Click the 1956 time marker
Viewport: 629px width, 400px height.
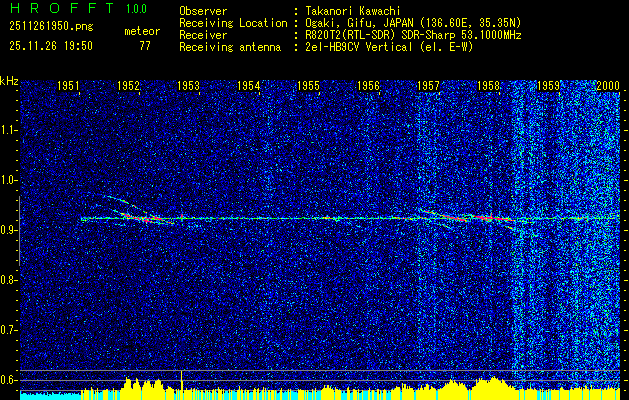(x=368, y=85)
